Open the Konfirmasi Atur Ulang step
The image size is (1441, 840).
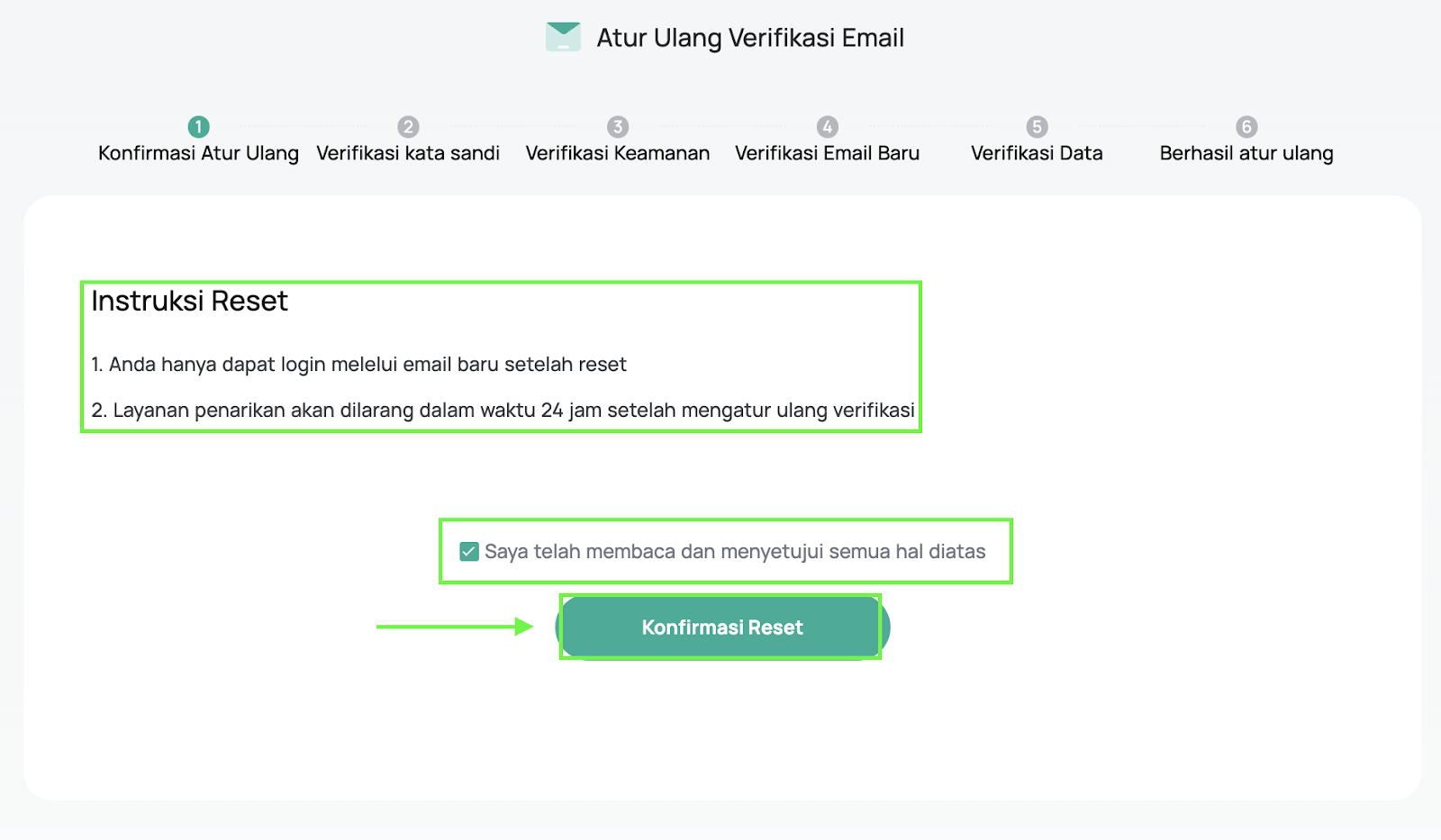pos(198,153)
